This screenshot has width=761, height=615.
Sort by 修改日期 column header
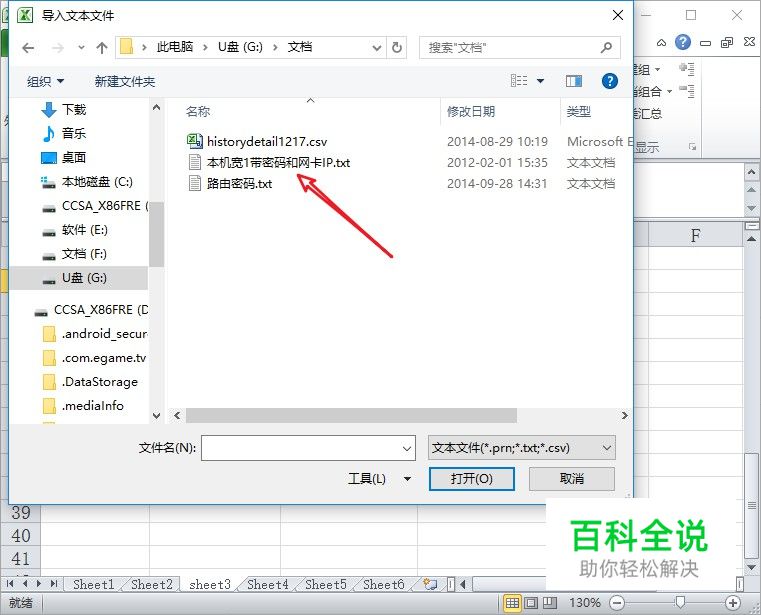coord(471,112)
